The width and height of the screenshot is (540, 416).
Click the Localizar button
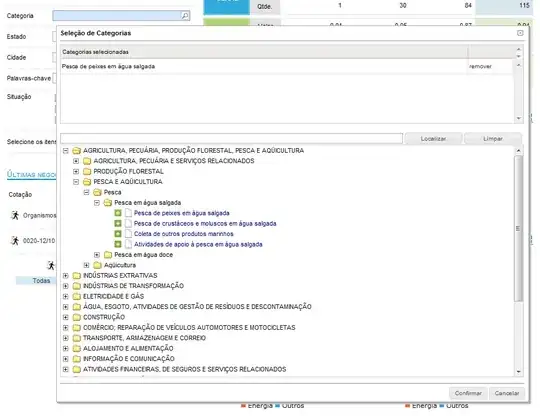[433, 138]
